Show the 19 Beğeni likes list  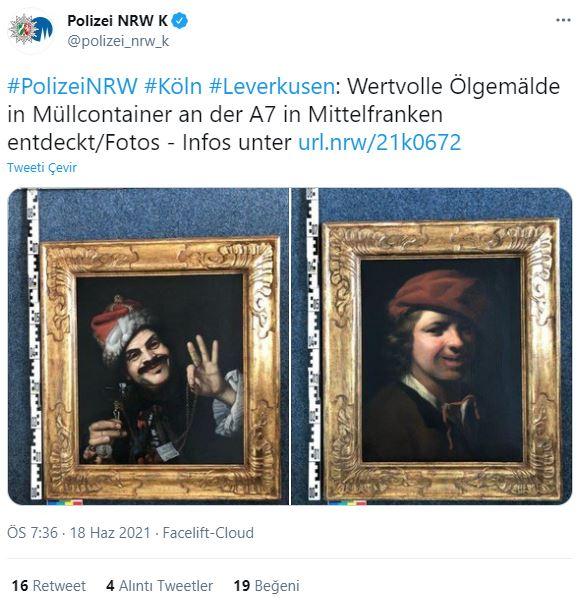267,586
